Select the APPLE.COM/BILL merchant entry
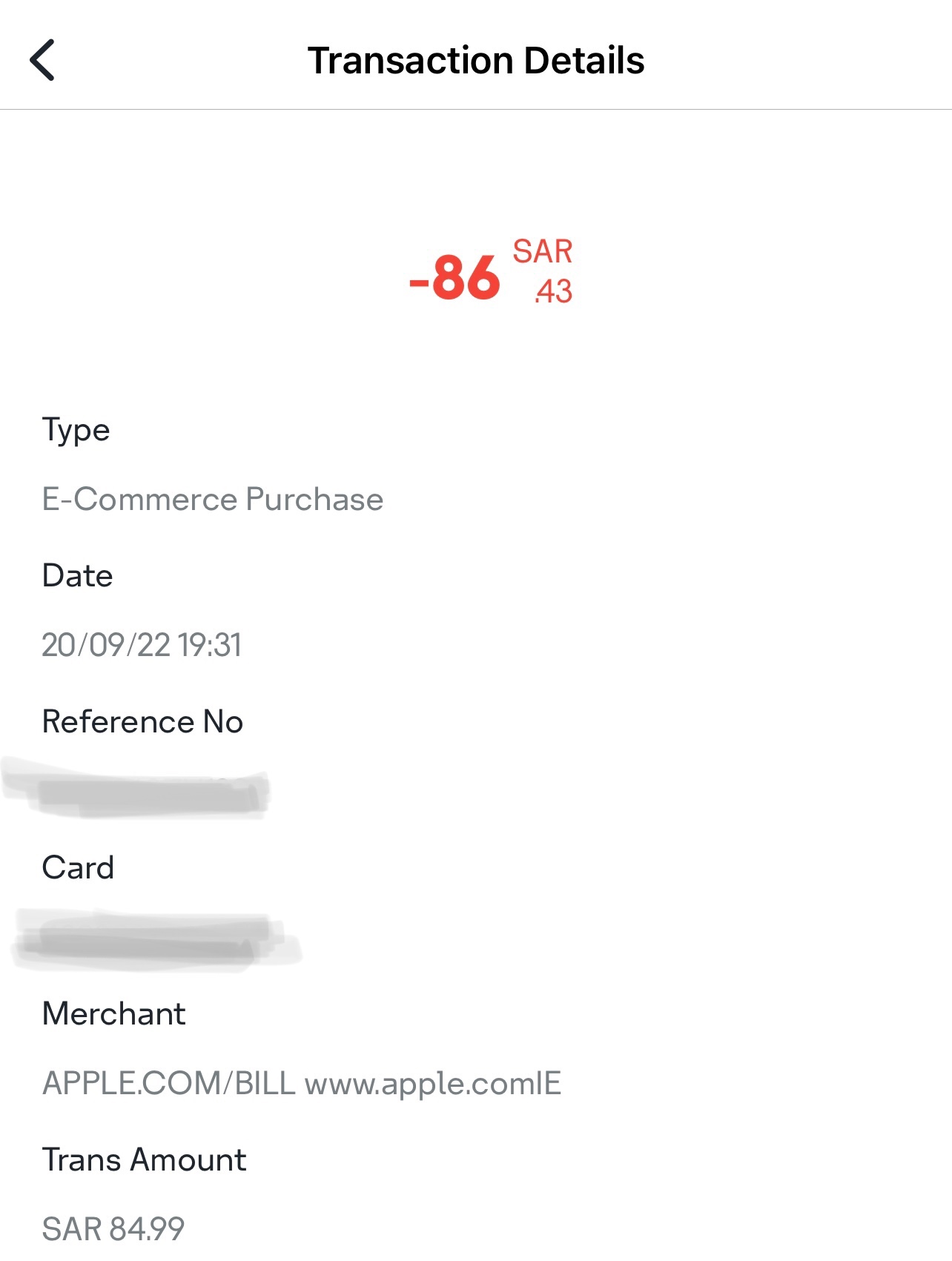The height and width of the screenshot is (1261, 952). coord(169,1082)
